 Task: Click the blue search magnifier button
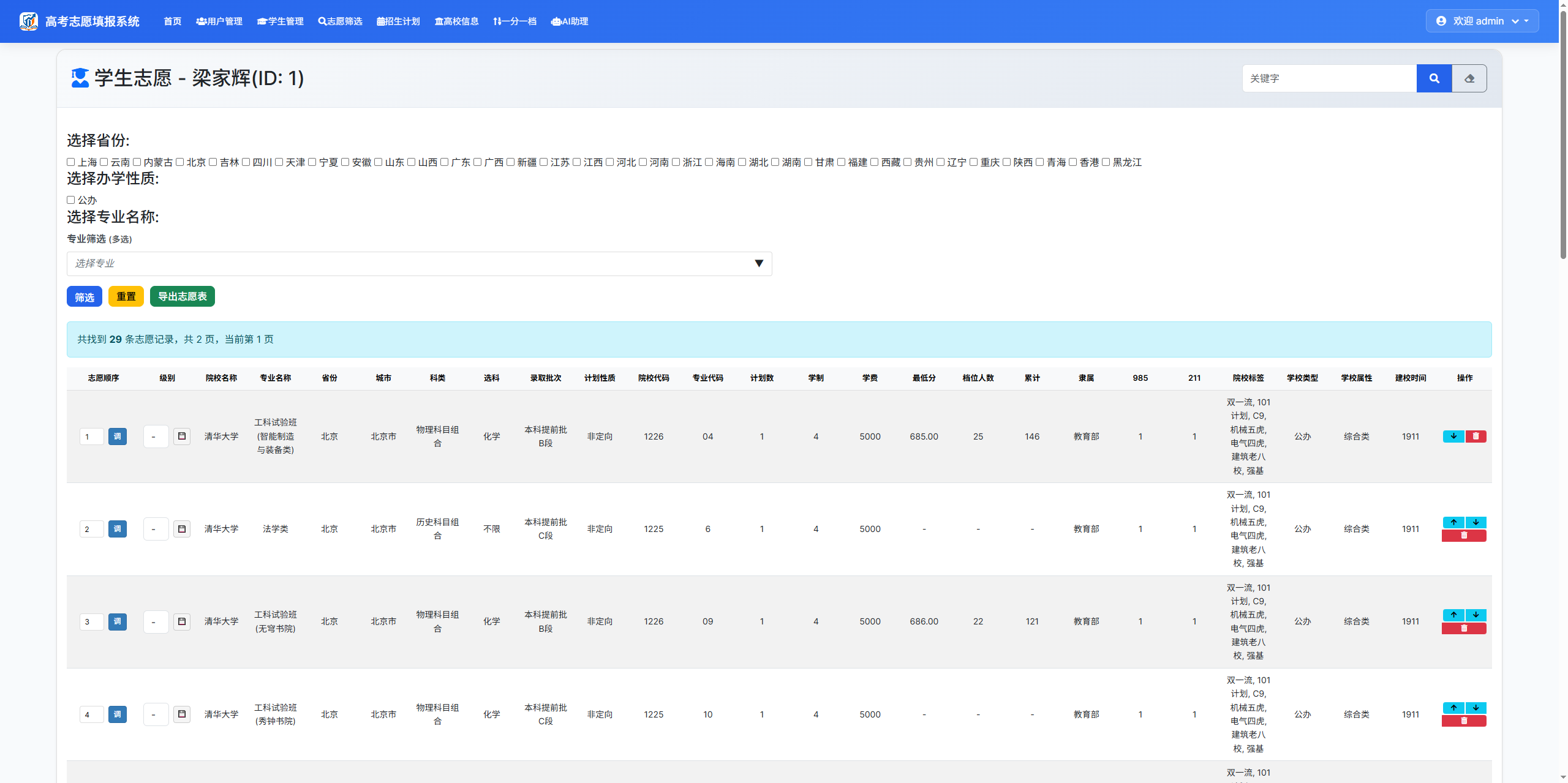[x=1434, y=78]
